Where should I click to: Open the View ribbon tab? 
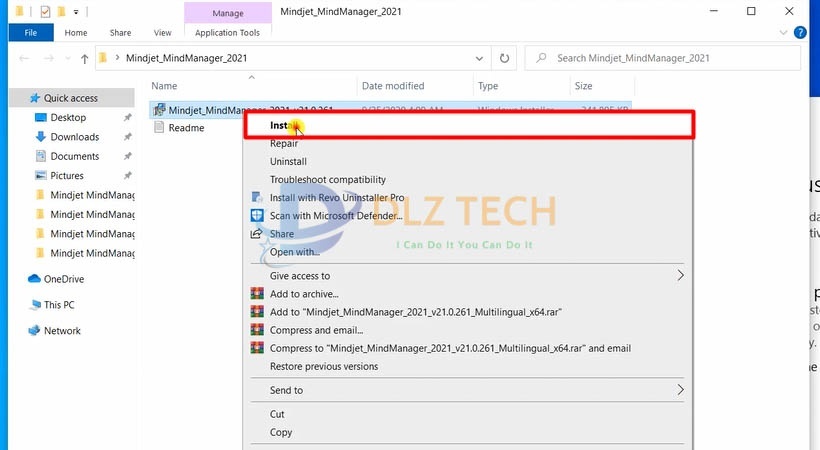[x=162, y=32]
